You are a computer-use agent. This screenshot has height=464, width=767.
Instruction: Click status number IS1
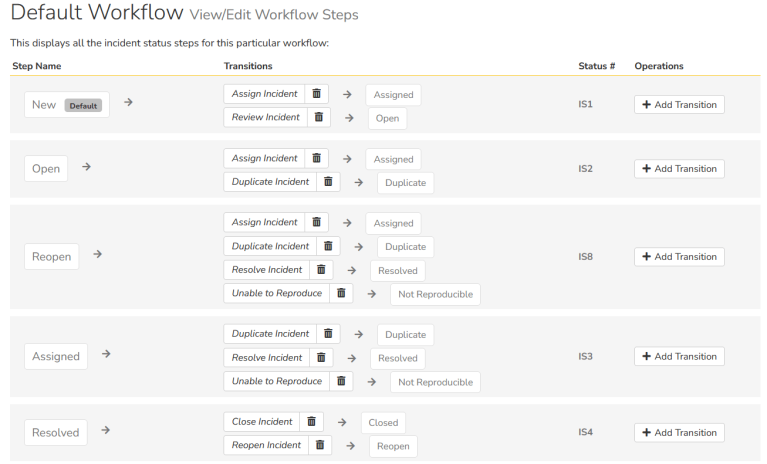point(586,104)
